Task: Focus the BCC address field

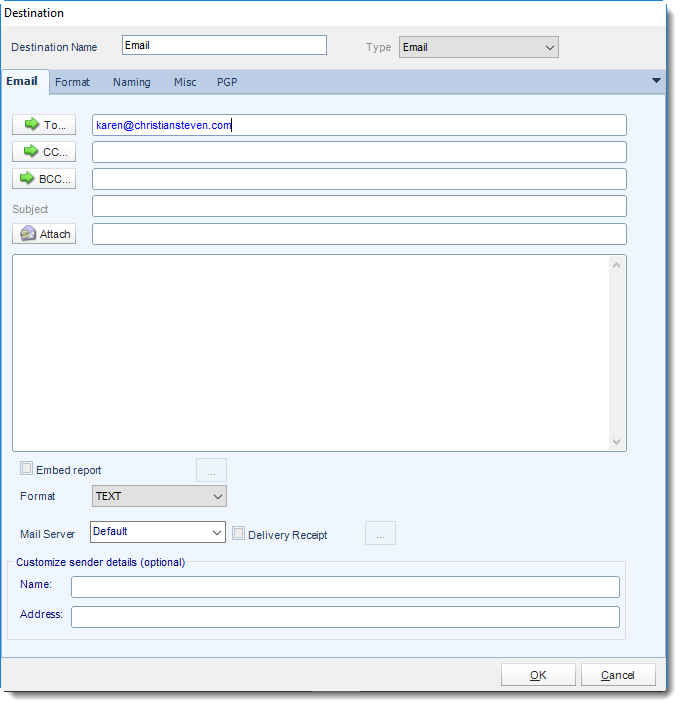Action: 359,179
